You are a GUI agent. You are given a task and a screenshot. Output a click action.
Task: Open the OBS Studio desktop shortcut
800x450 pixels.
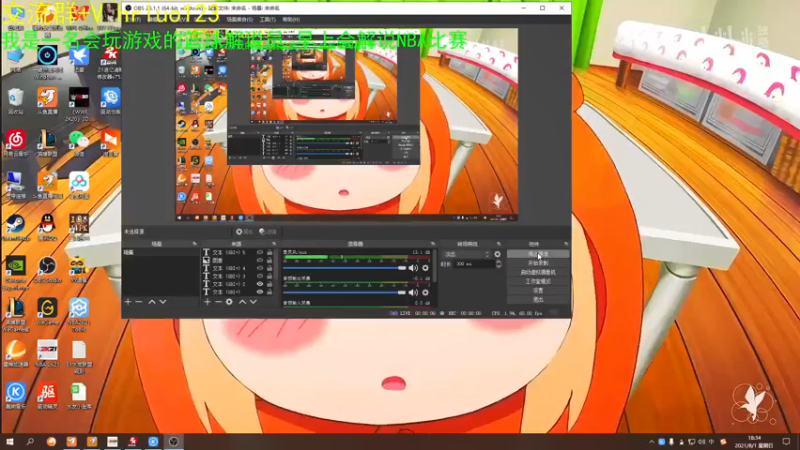(47, 270)
